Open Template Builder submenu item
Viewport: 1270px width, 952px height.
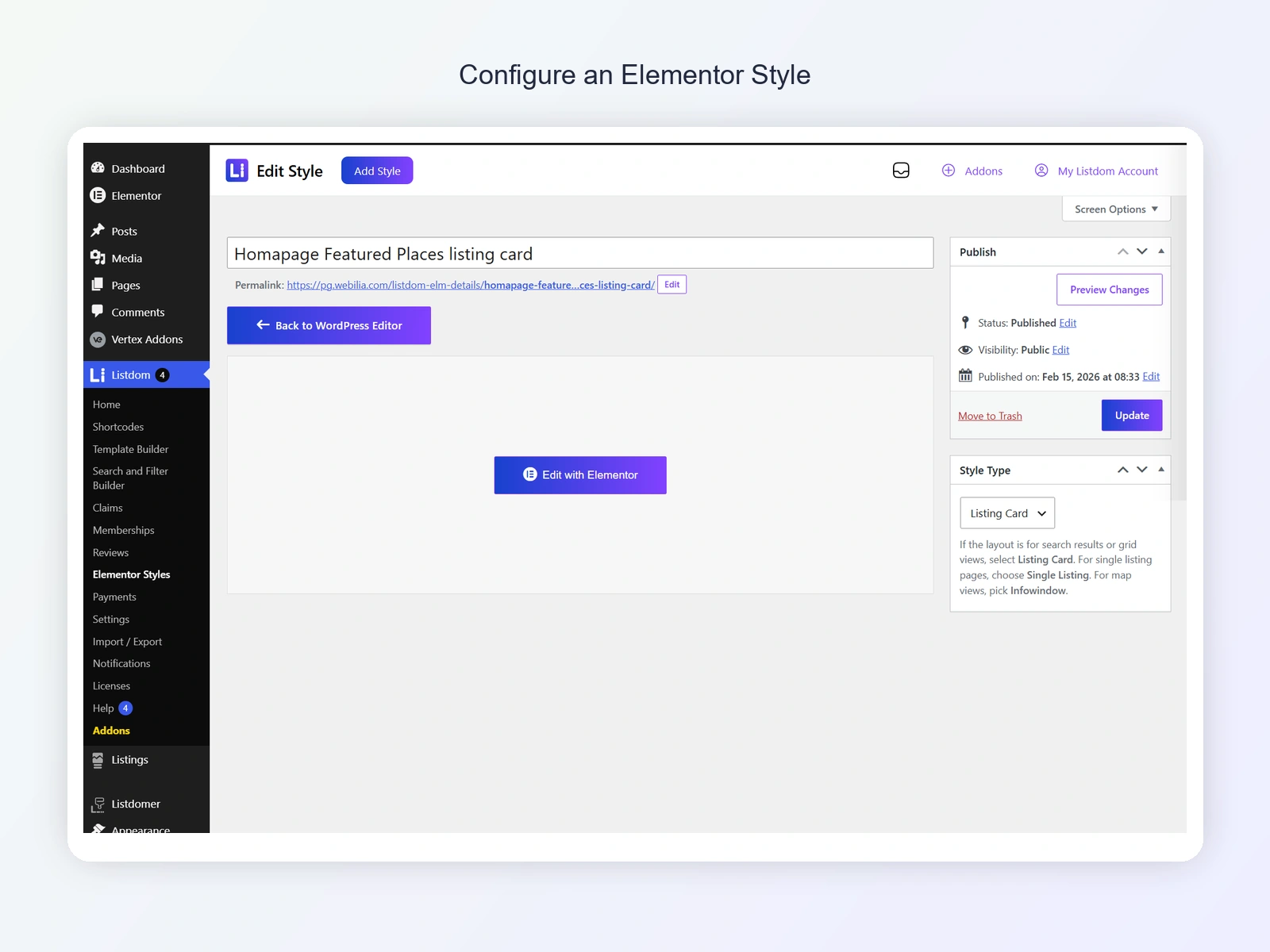pyautogui.click(x=130, y=449)
